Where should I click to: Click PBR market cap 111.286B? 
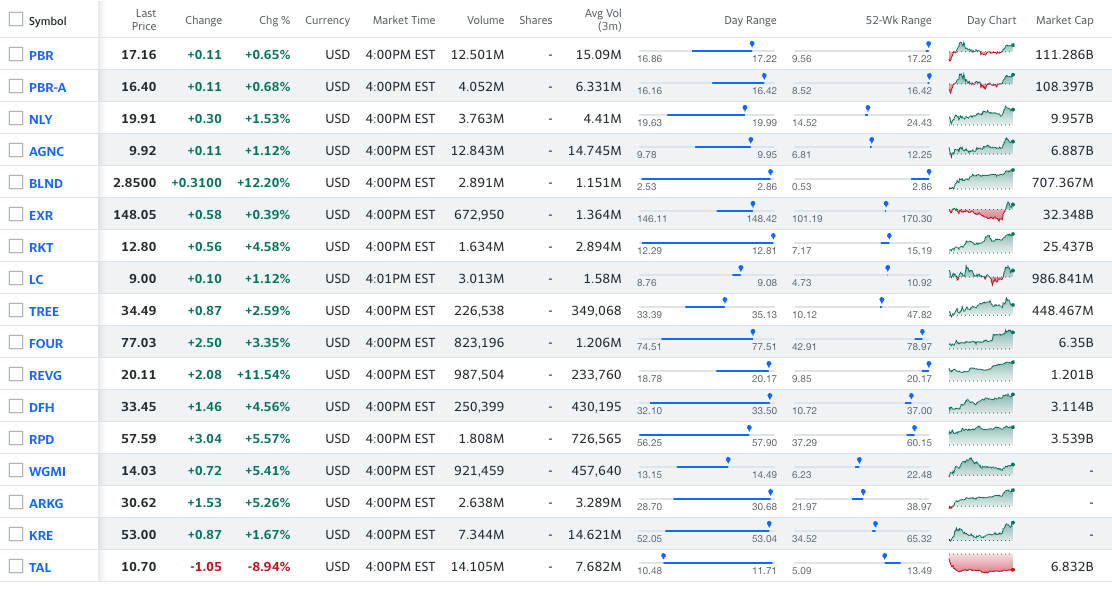(1064, 54)
